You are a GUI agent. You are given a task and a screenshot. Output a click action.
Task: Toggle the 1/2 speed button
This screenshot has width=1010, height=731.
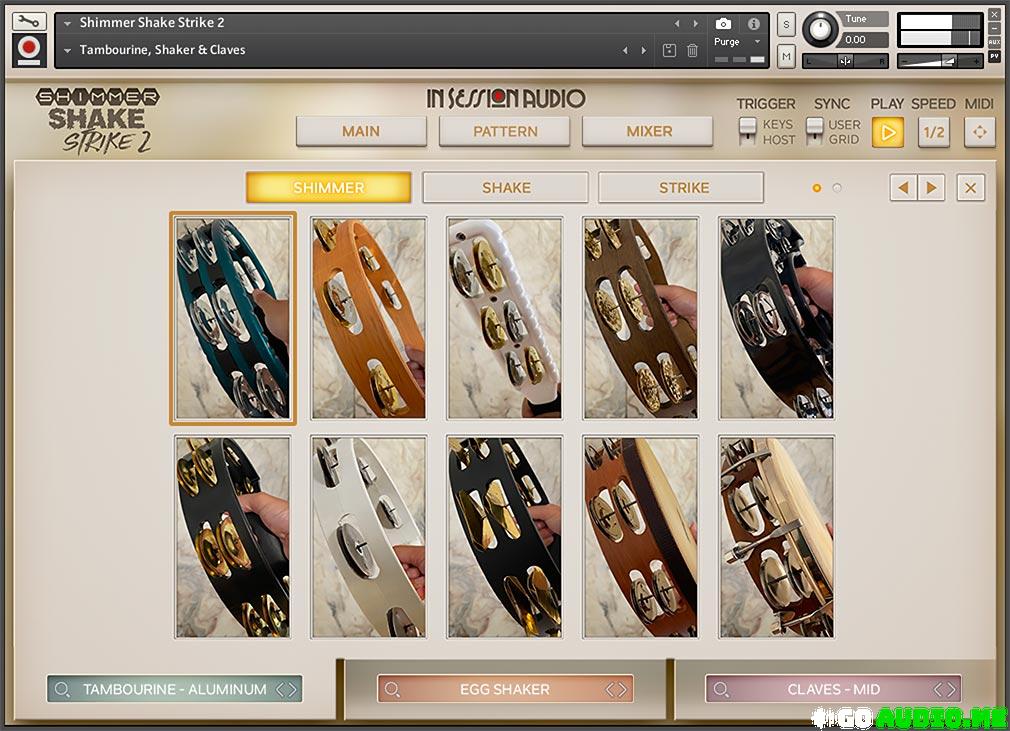(933, 132)
